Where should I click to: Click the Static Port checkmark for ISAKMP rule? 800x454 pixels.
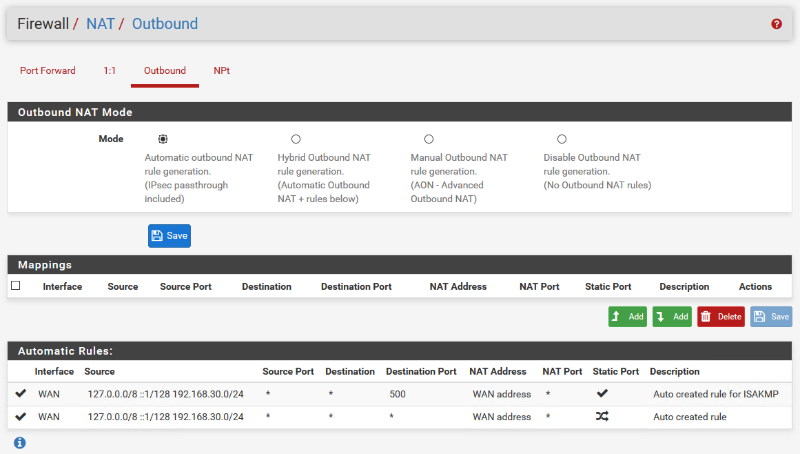tap(602, 394)
